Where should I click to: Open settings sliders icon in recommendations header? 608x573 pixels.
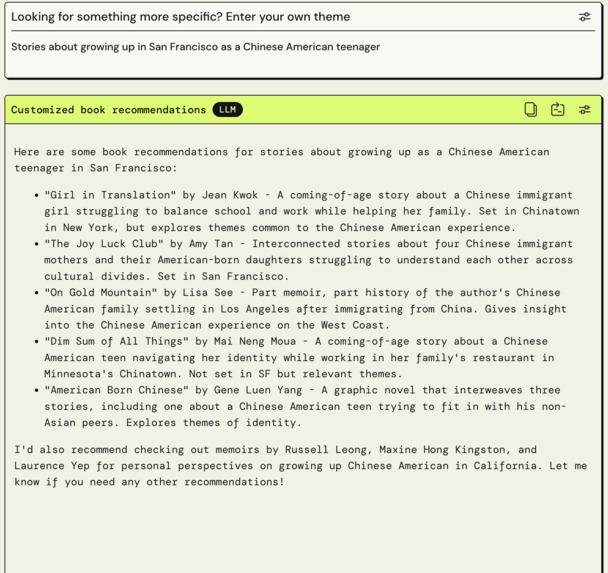[584, 110]
